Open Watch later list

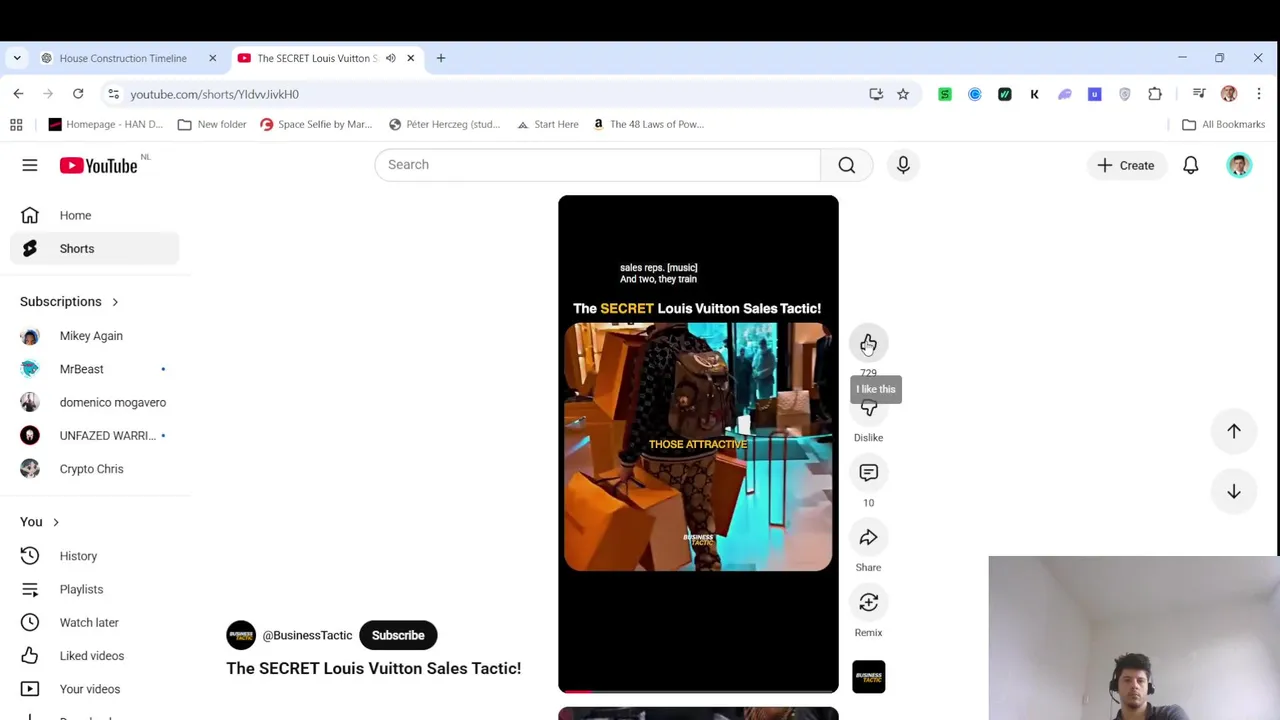point(94,622)
